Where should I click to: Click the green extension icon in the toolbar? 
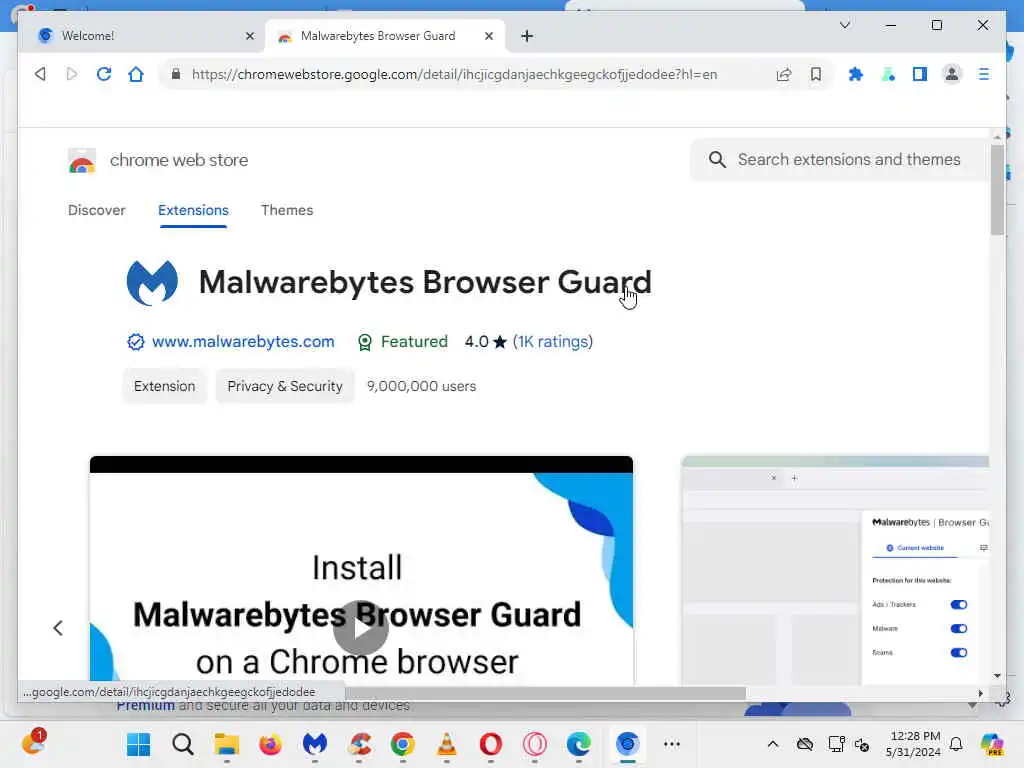pos(888,74)
